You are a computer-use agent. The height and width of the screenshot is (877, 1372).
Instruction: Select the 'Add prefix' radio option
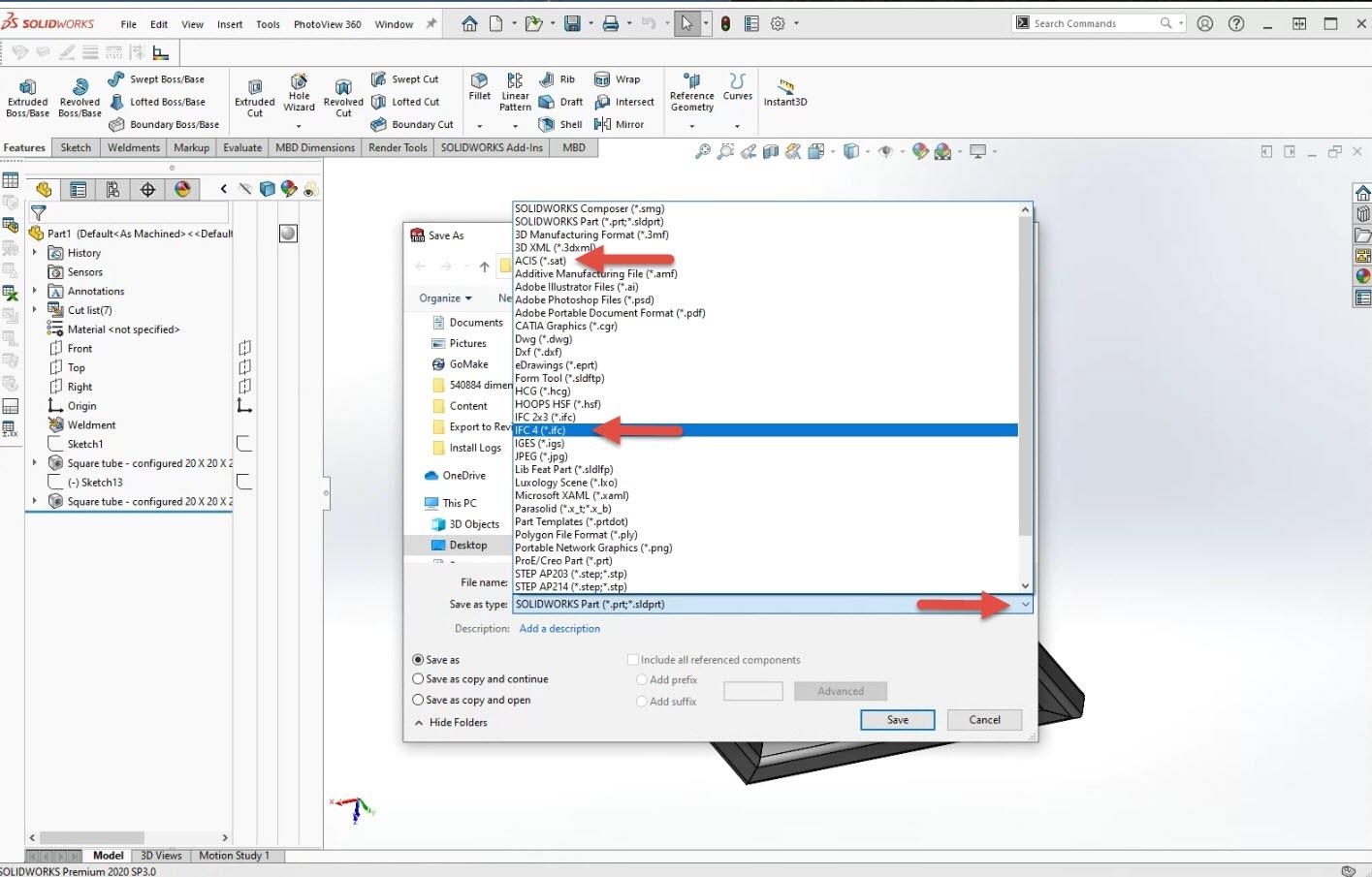pyautogui.click(x=642, y=680)
